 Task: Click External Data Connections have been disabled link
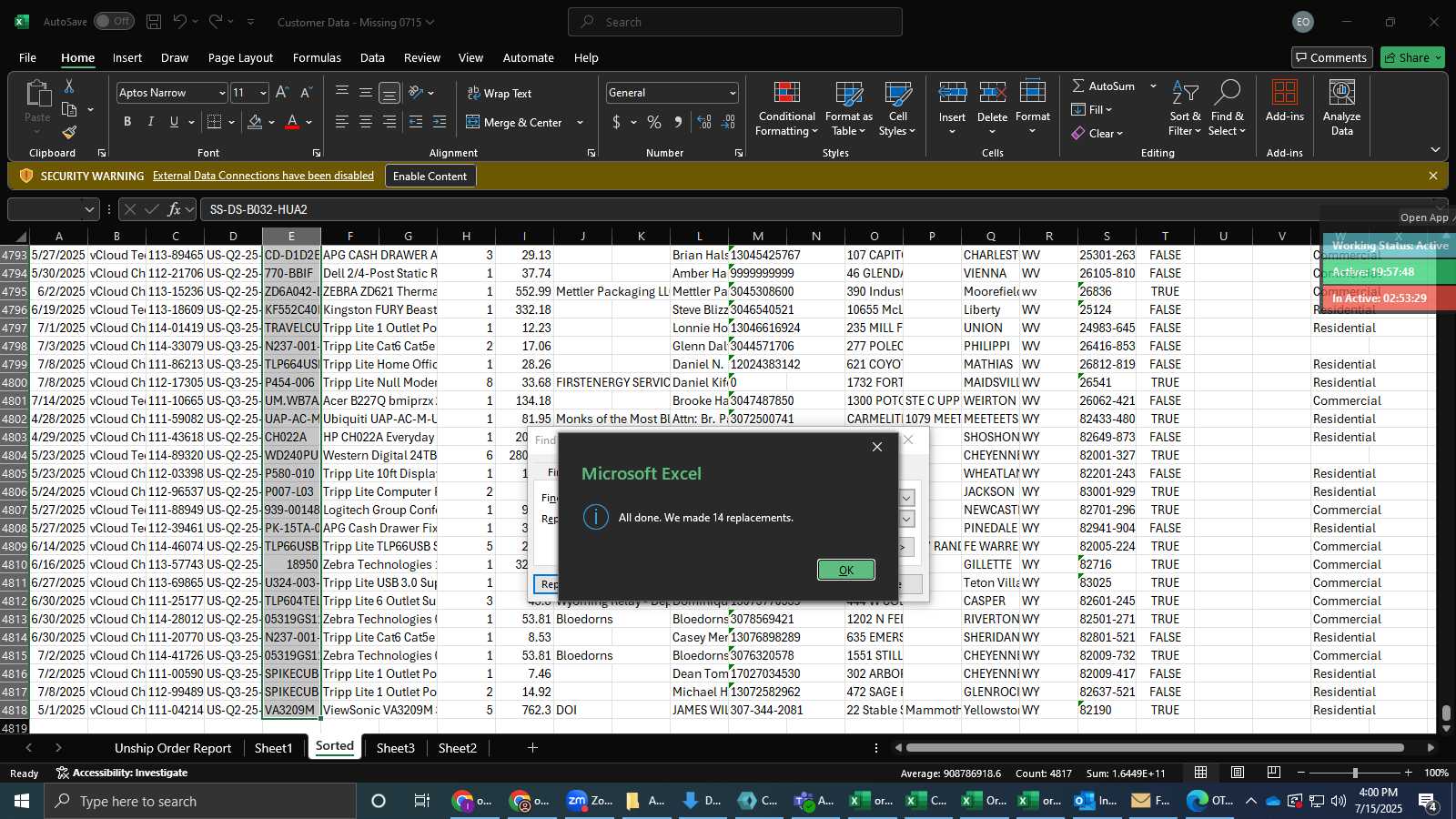[x=263, y=176]
